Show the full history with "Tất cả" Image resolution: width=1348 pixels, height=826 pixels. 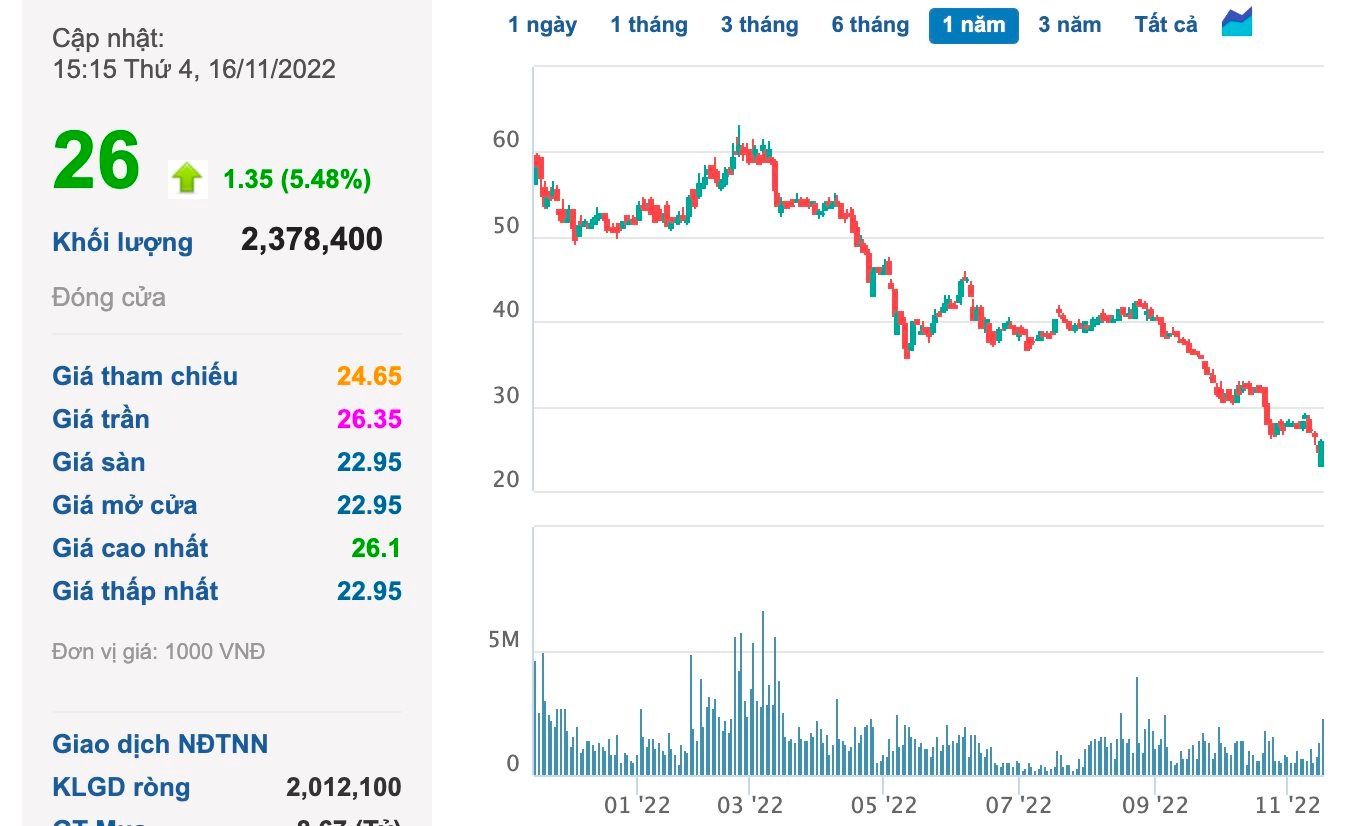pos(1165,25)
